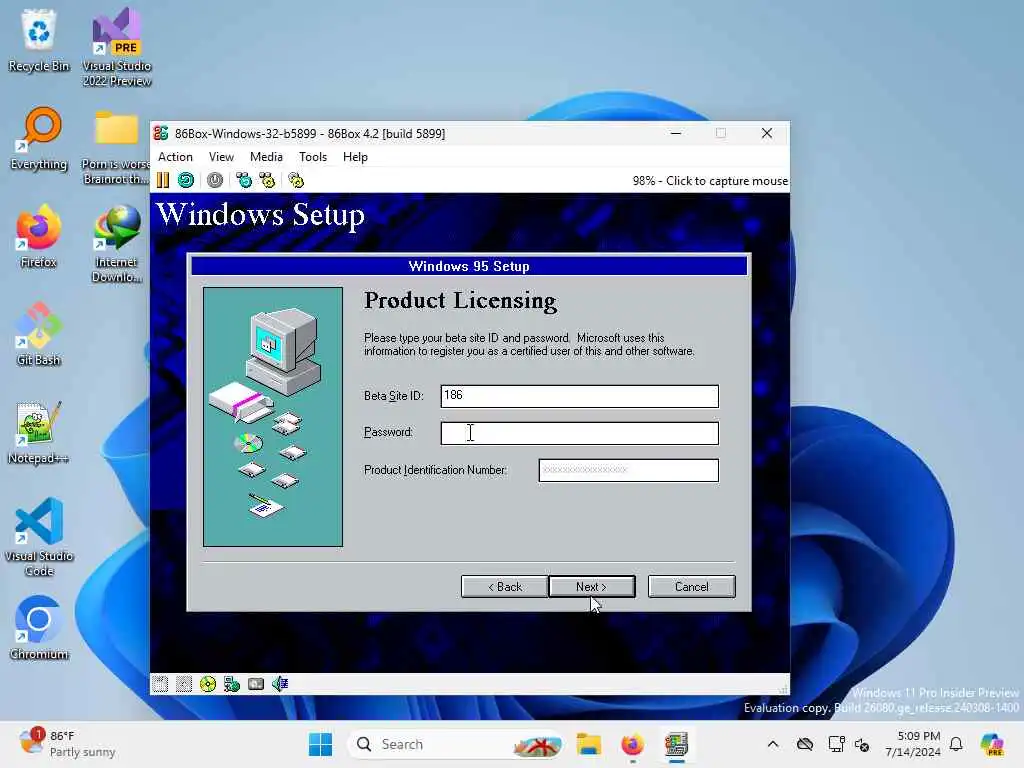Open the View menu
The height and width of the screenshot is (768, 1024).
[221, 157]
